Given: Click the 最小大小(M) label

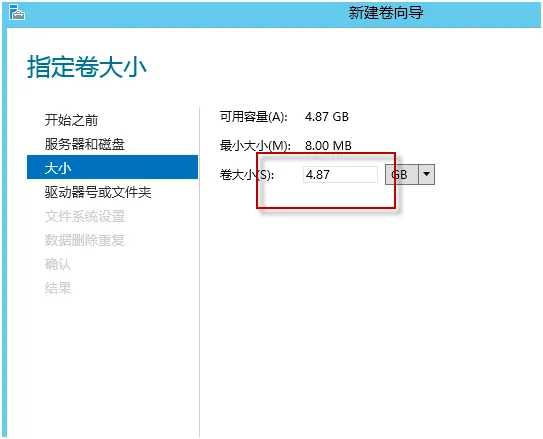Looking at the screenshot, I should (255, 146).
